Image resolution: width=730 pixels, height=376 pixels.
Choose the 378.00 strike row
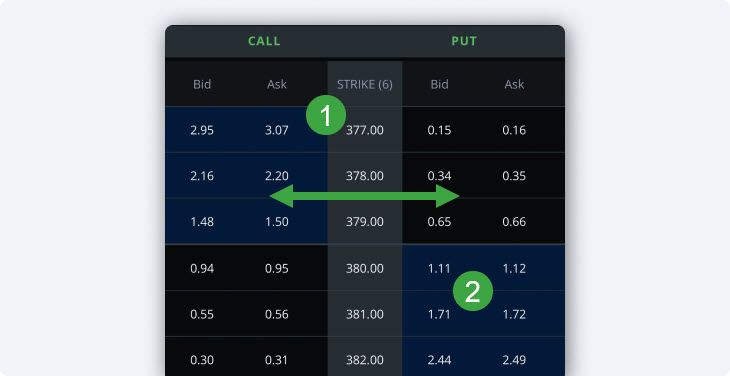click(x=365, y=176)
